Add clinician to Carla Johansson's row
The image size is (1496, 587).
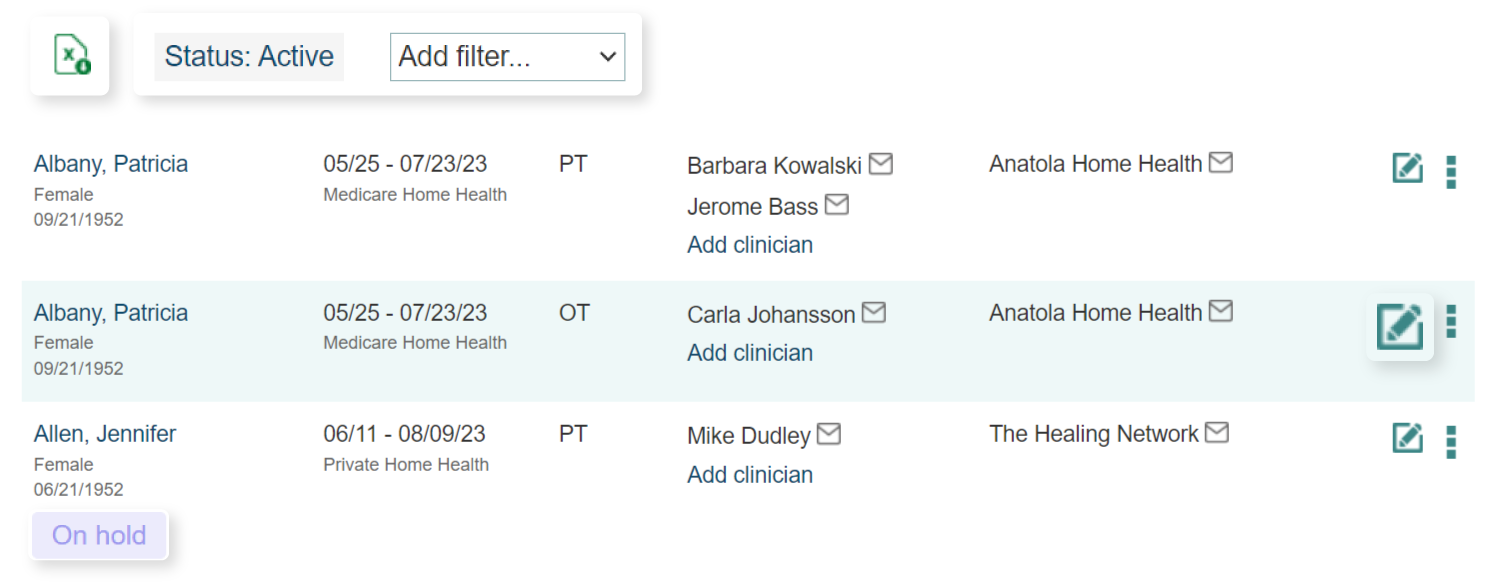click(750, 353)
